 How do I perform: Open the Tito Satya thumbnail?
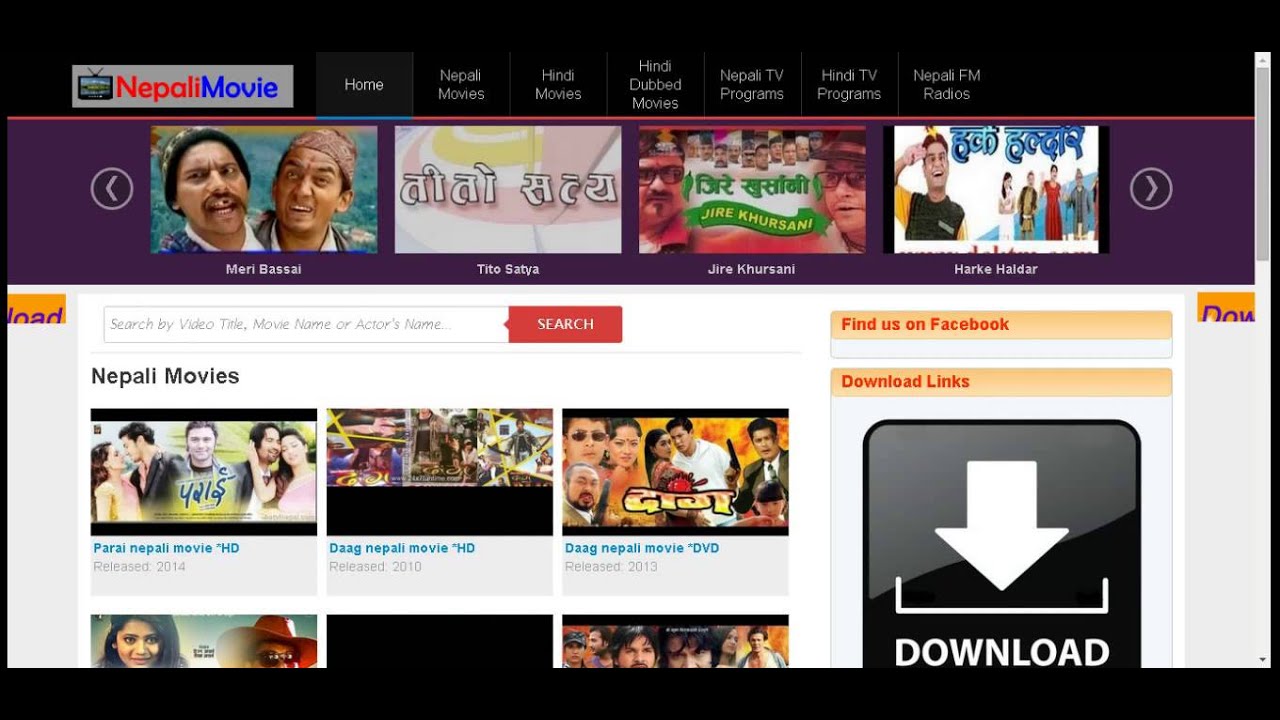[508, 189]
